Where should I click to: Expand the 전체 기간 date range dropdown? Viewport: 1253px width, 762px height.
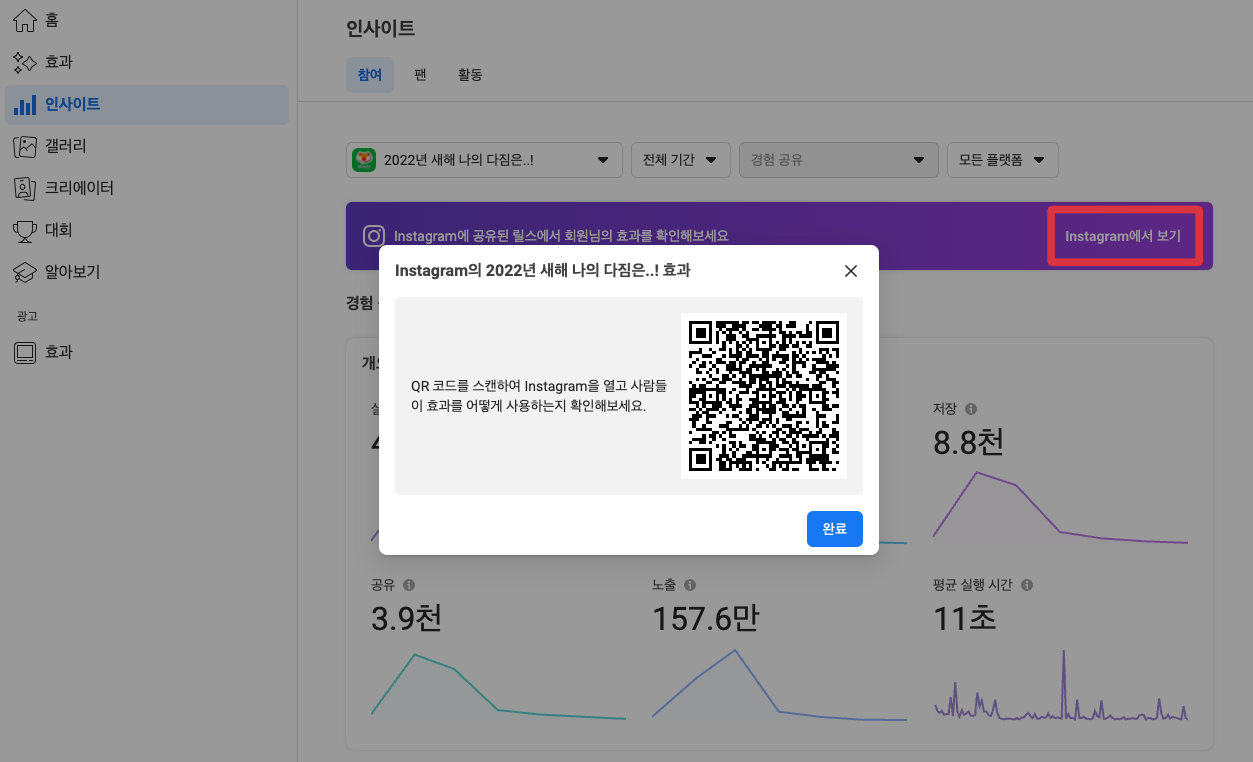(681, 160)
